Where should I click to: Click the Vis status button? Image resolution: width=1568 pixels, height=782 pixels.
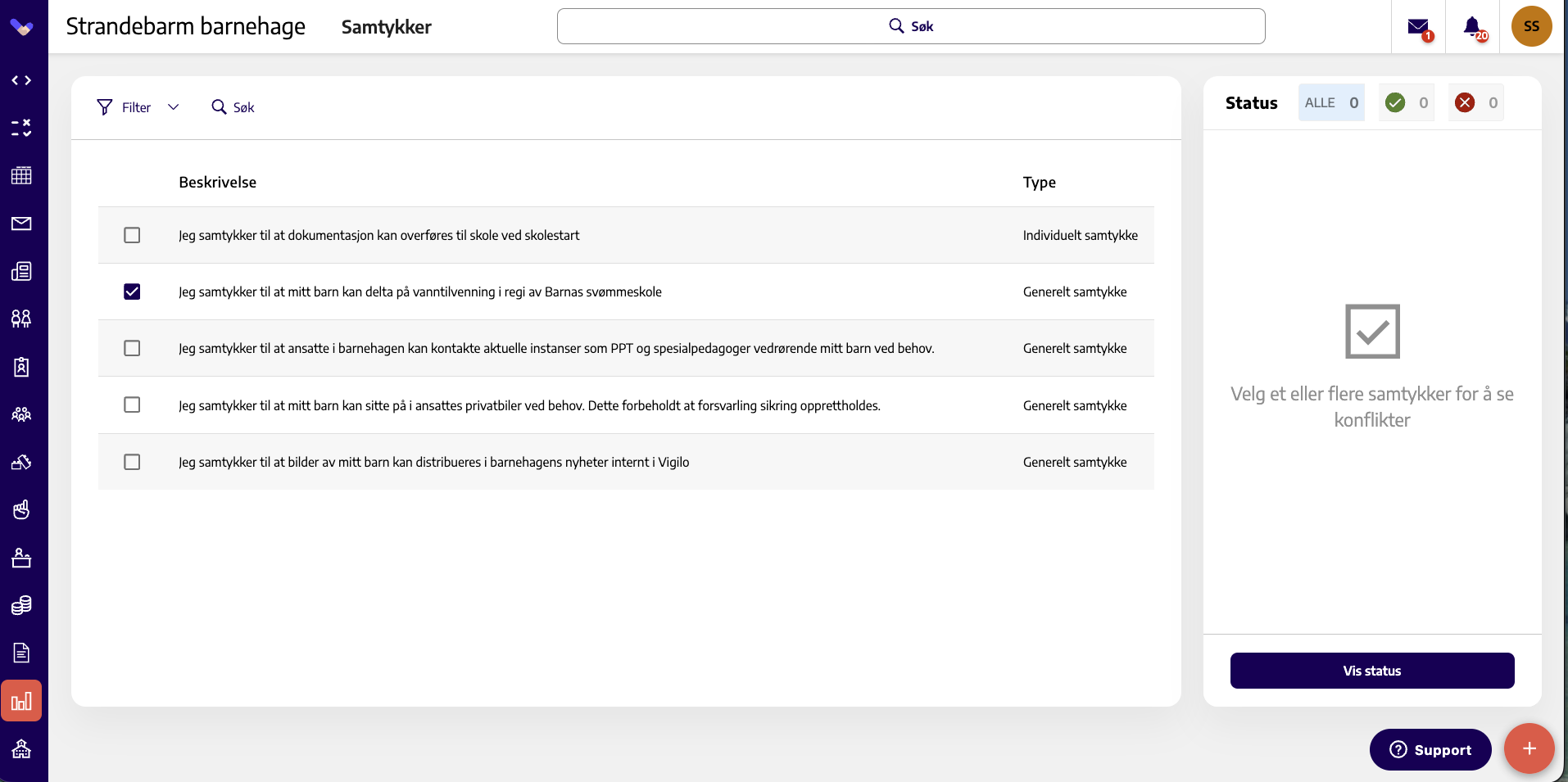pos(1372,671)
